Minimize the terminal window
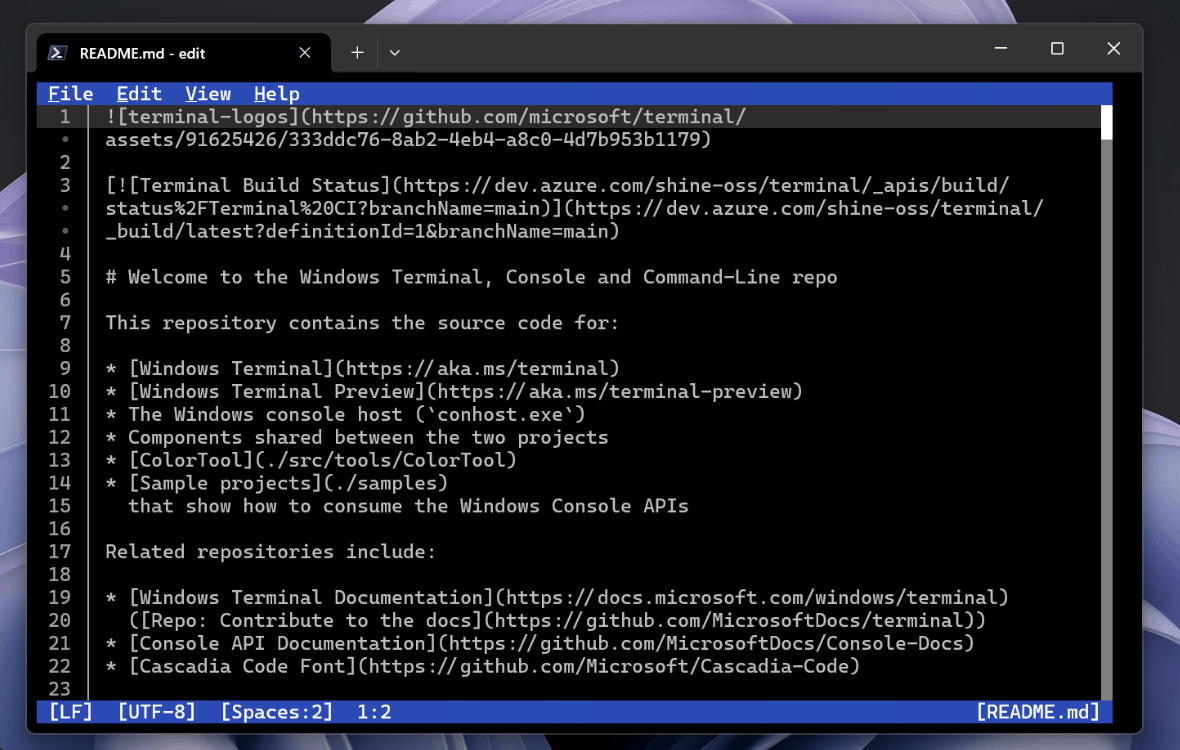The height and width of the screenshot is (750, 1180). (x=1001, y=48)
